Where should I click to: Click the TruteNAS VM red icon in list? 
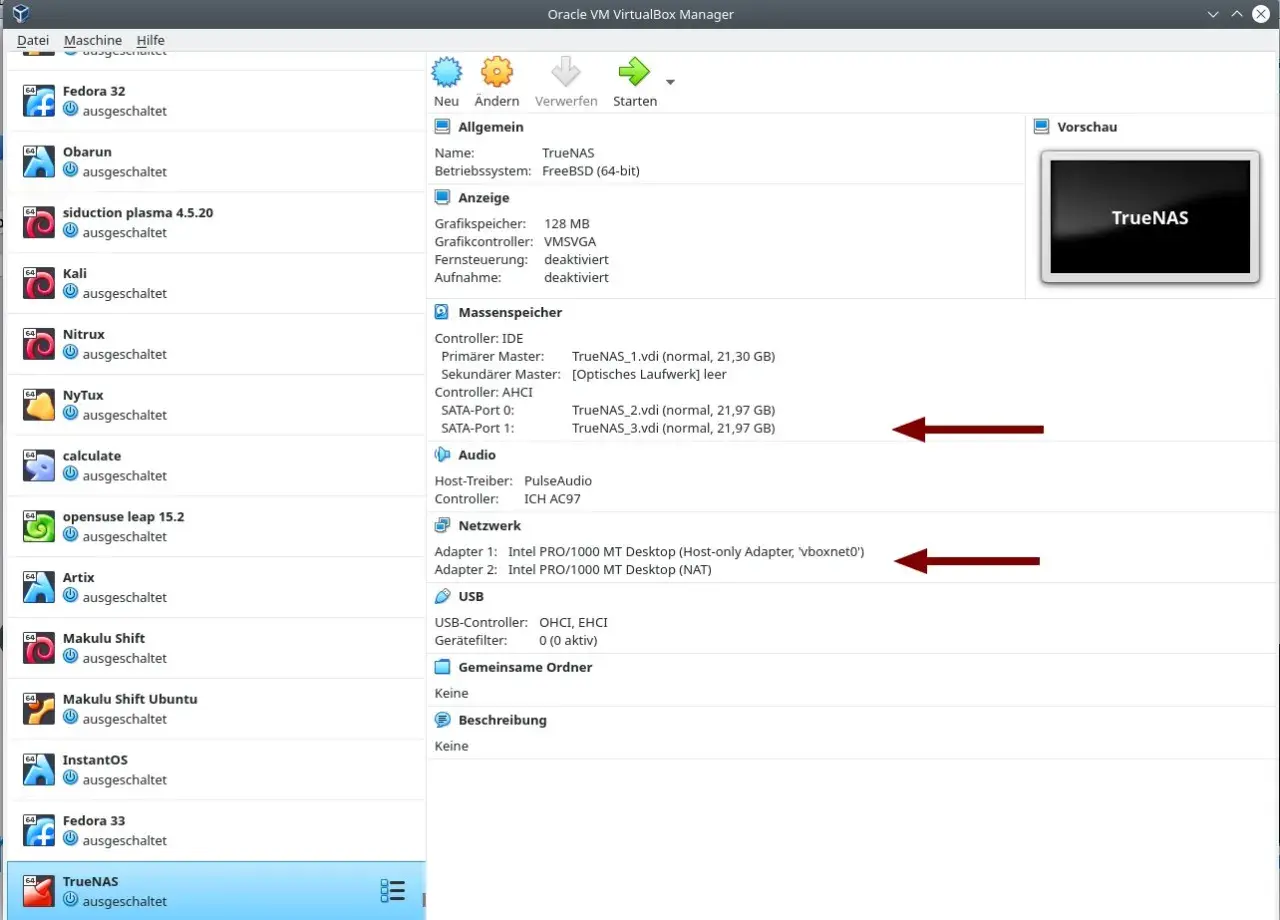point(39,891)
